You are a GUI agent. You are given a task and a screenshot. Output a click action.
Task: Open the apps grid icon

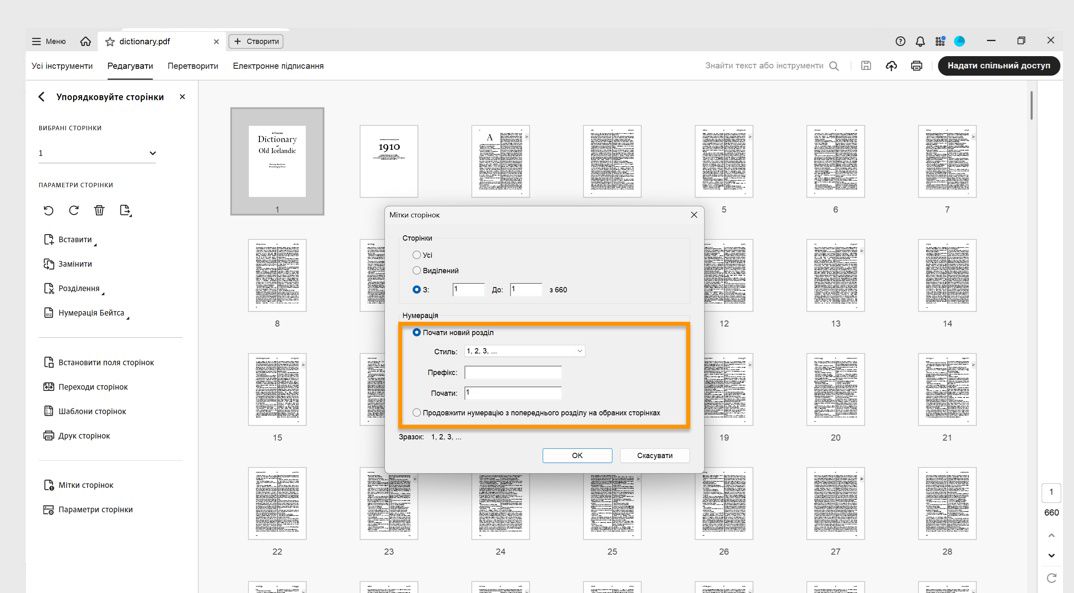point(940,41)
